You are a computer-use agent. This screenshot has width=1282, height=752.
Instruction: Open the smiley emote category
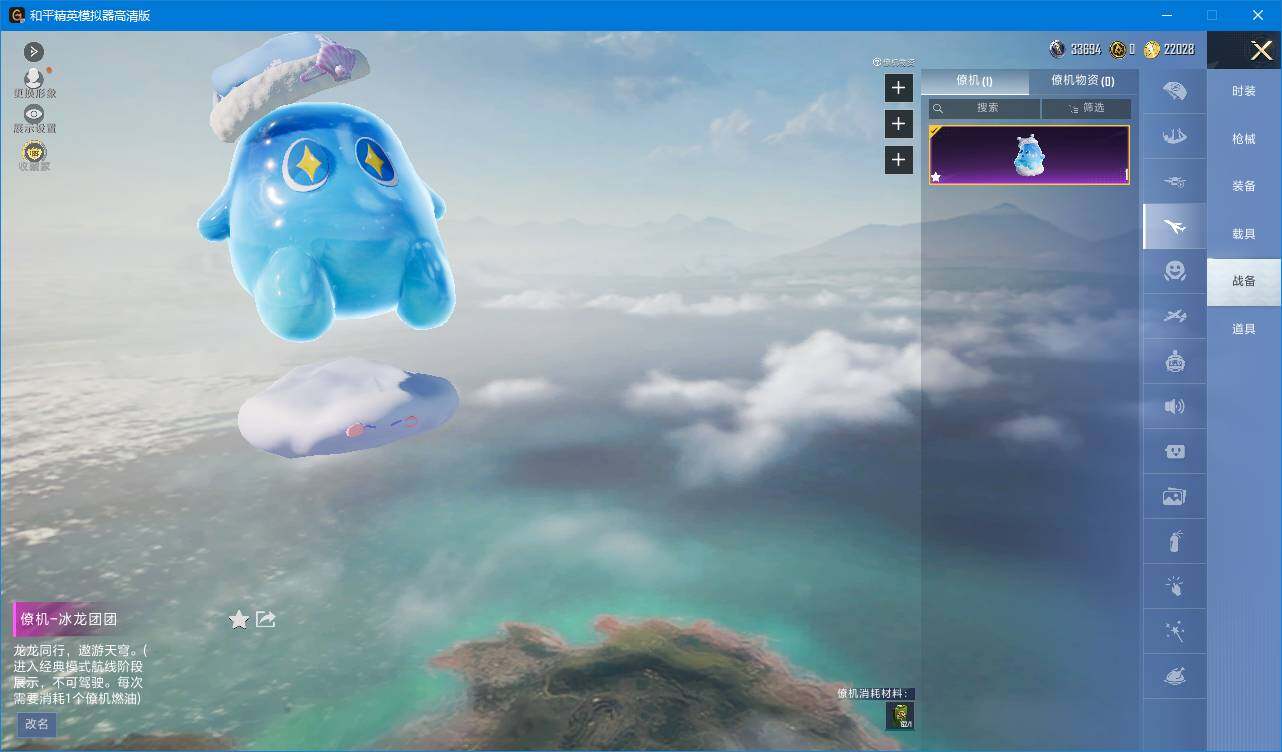click(x=1174, y=271)
